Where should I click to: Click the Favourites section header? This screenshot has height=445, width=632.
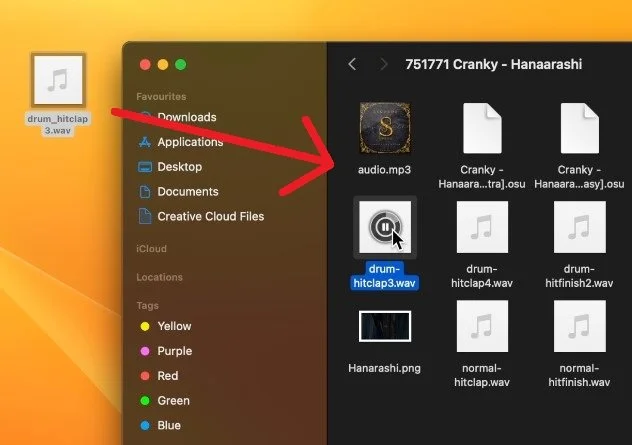click(x=161, y=97)
